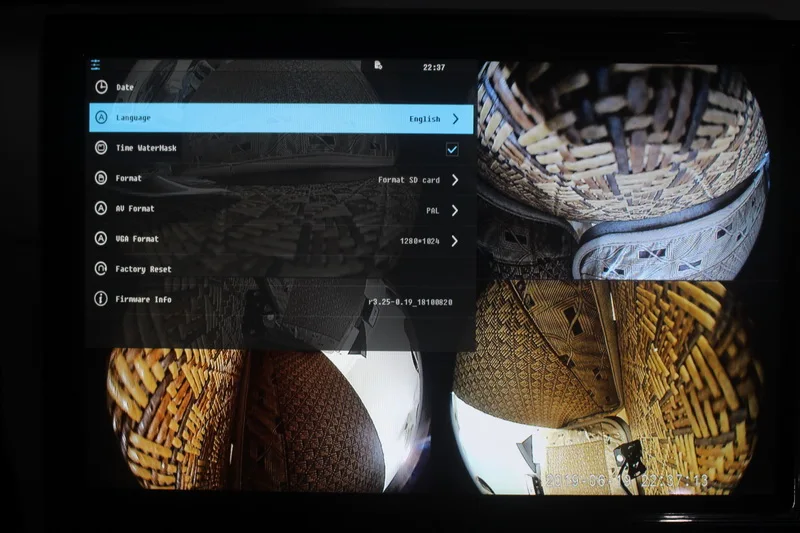Click the Language row's letter icon
This screenshot has width=800, height=533.
tap(101, 117)
